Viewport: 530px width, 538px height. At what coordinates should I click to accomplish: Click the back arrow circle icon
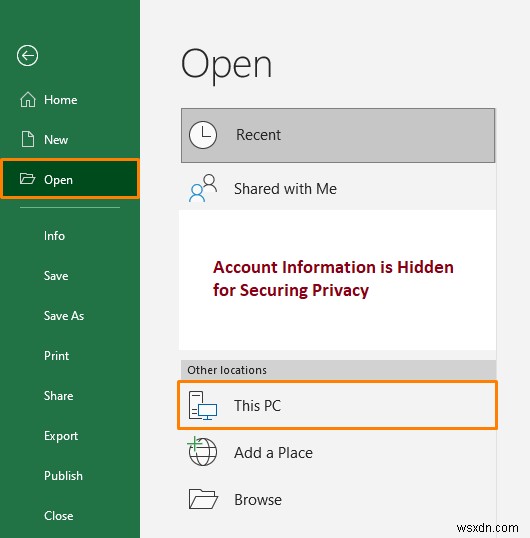(27, 55)
